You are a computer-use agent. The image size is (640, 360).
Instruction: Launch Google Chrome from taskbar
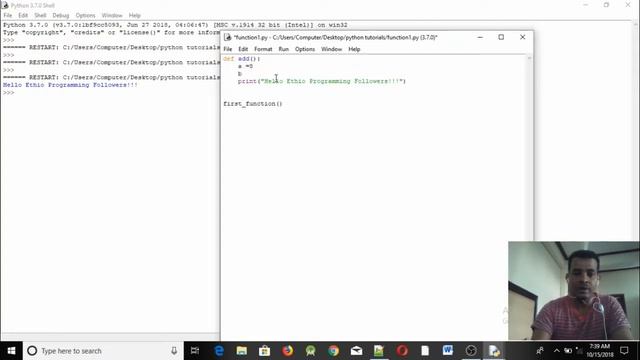tap(333, 351)
